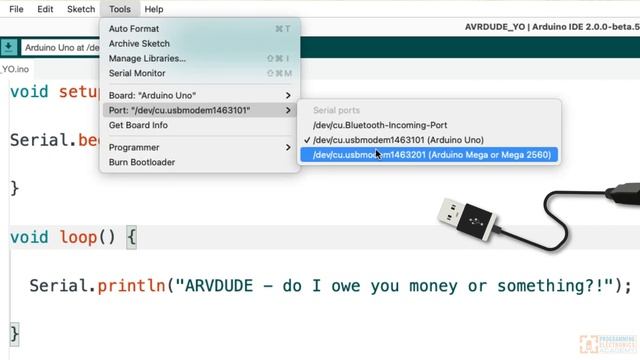Open the Help menu
The image size is (640, 360).
pos(153,9)
